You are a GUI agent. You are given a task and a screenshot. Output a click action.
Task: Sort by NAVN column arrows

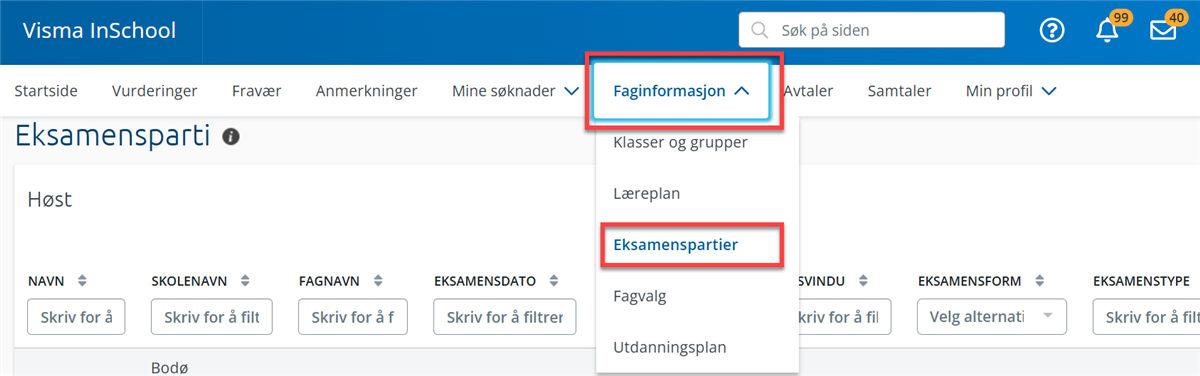point(83,280)
